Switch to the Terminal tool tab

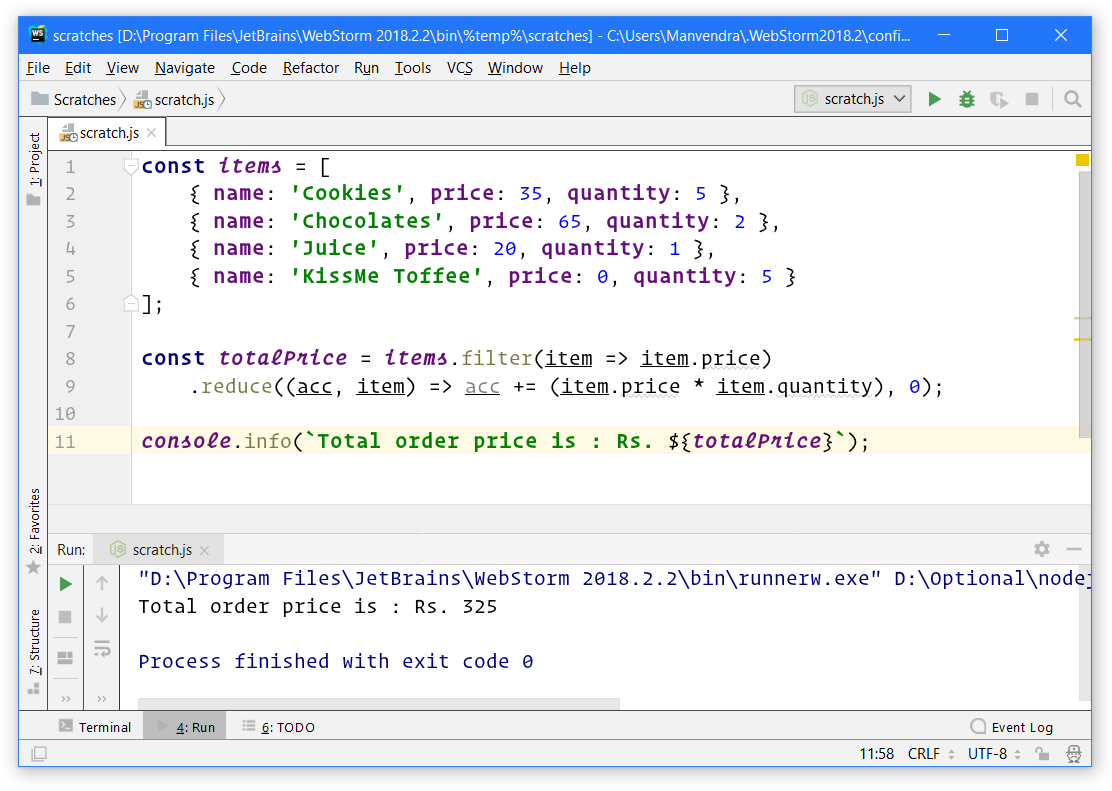coord(95,727)
